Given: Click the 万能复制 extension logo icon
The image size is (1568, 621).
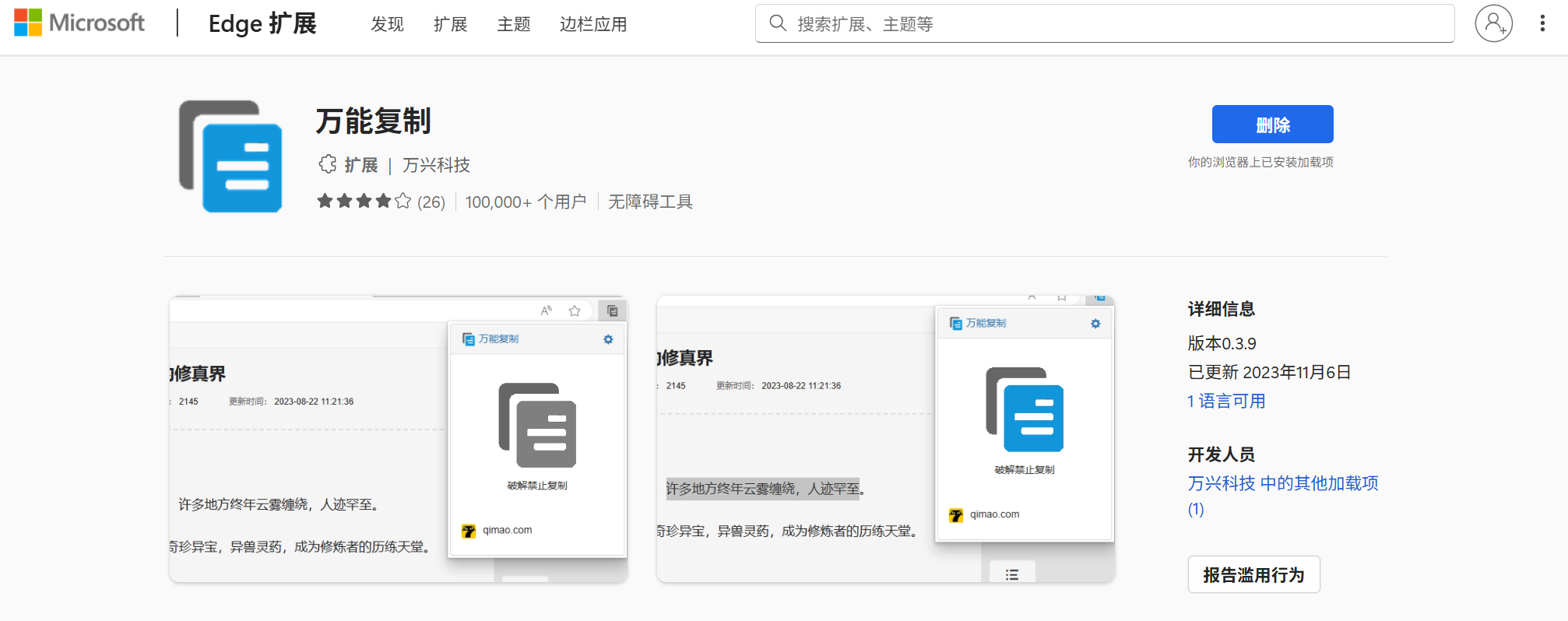Looking at the screenshot, I should pos(230,156).
